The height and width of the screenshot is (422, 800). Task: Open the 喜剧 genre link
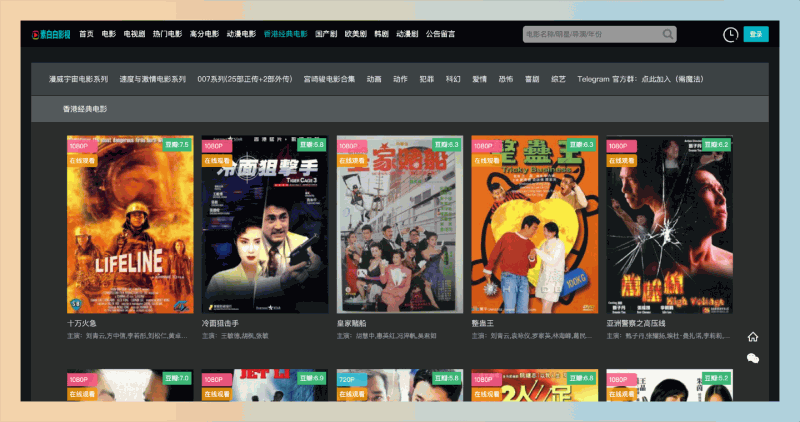(x=532, y=79)
